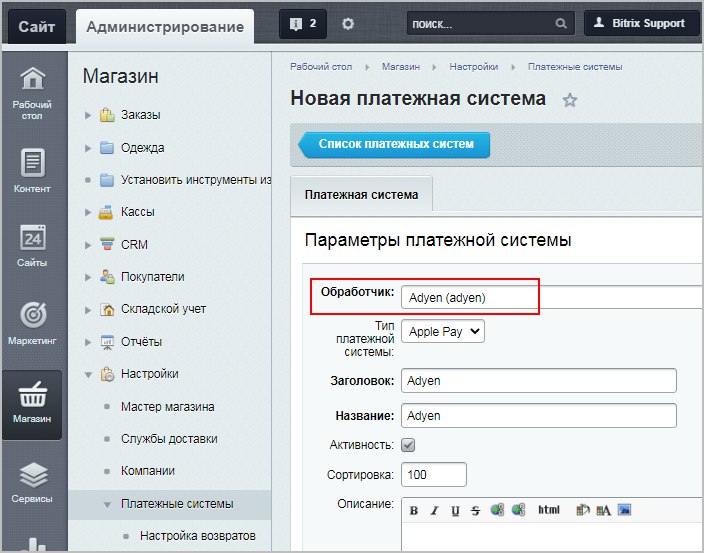Click the Название input field

click(539, 416)
